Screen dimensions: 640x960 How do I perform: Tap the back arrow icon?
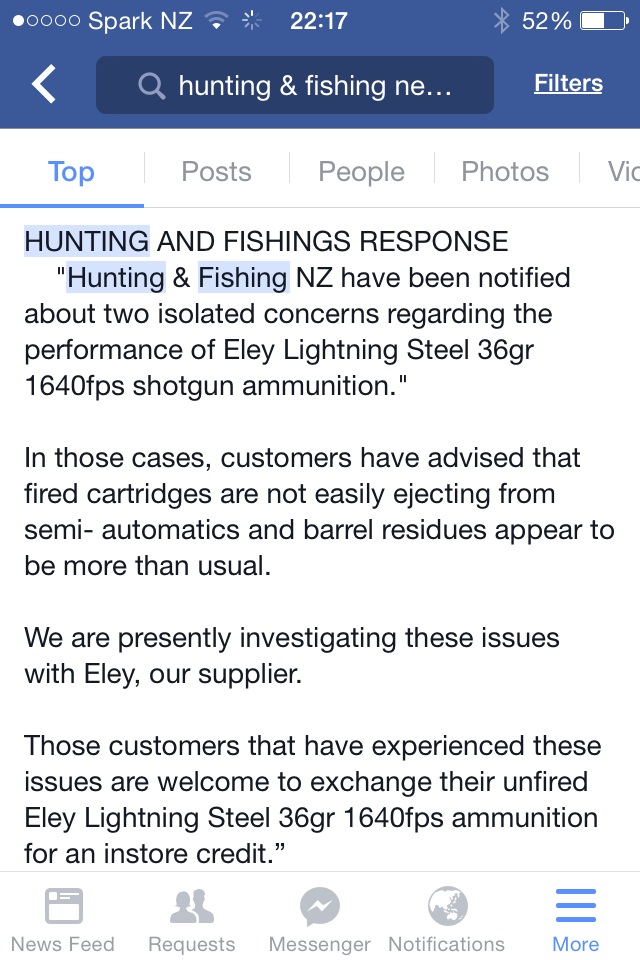click(x=44, y=84)
